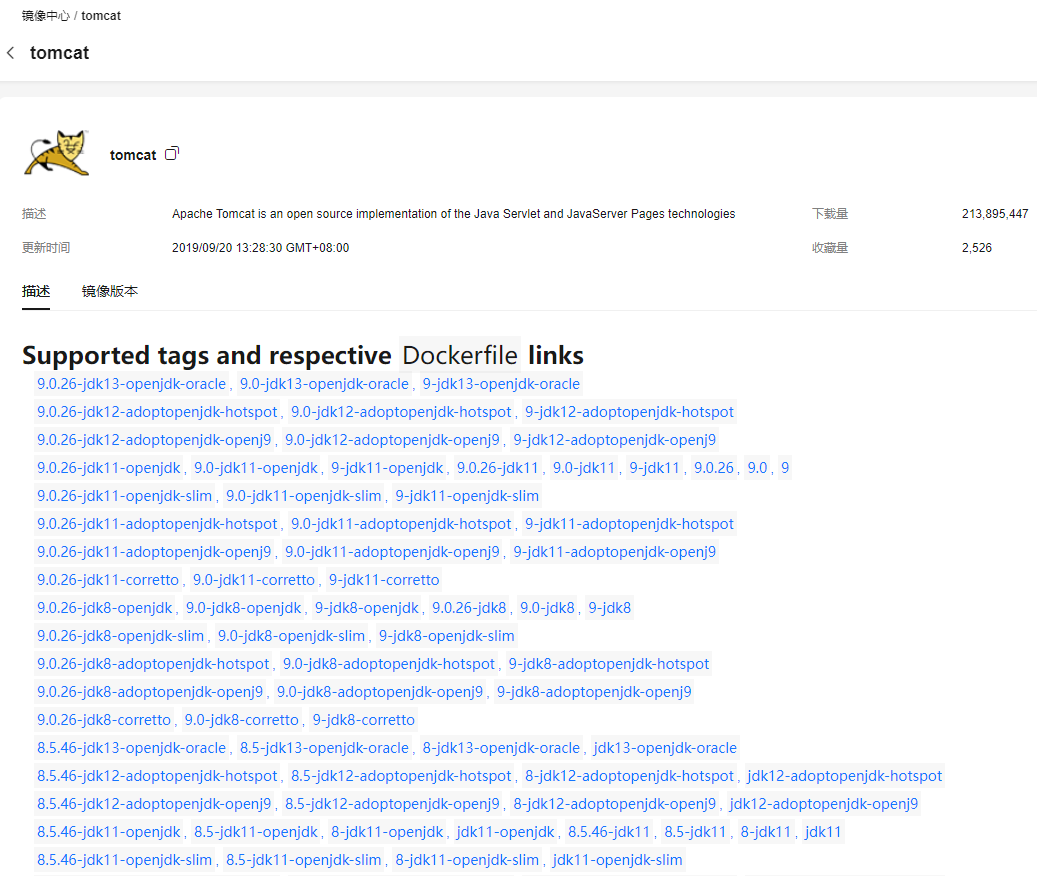Switch to the 镜像版本 tab
The image size is (1037, 876).
pos(110,291)
